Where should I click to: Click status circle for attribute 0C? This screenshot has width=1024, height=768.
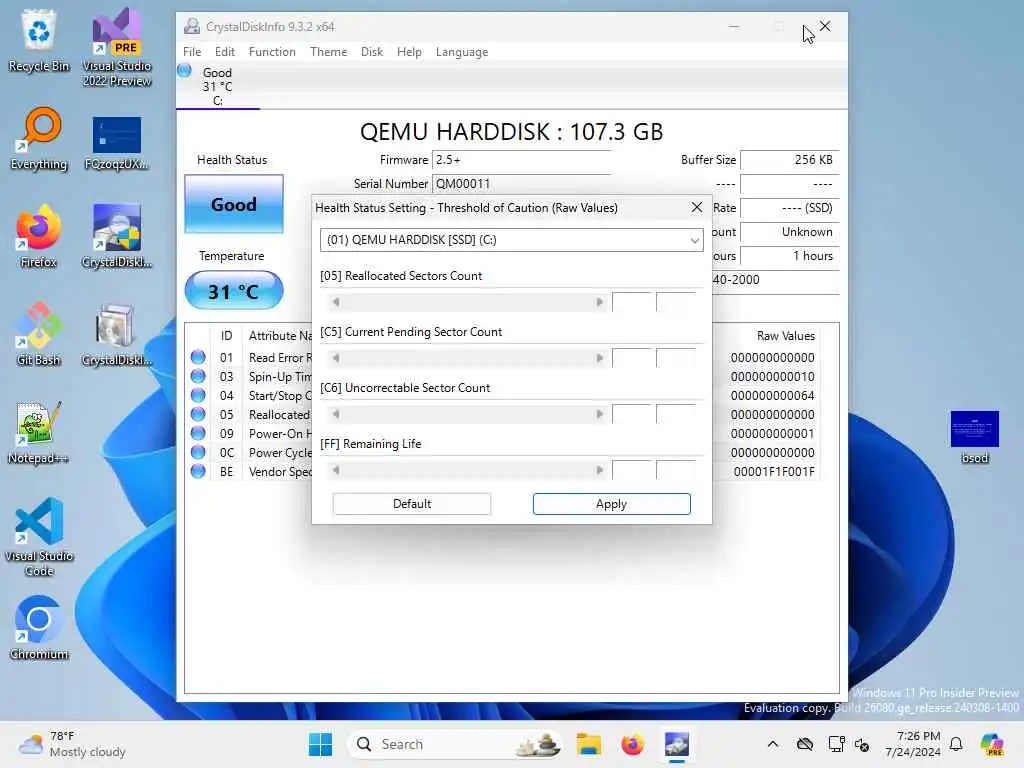coord(198,452)
